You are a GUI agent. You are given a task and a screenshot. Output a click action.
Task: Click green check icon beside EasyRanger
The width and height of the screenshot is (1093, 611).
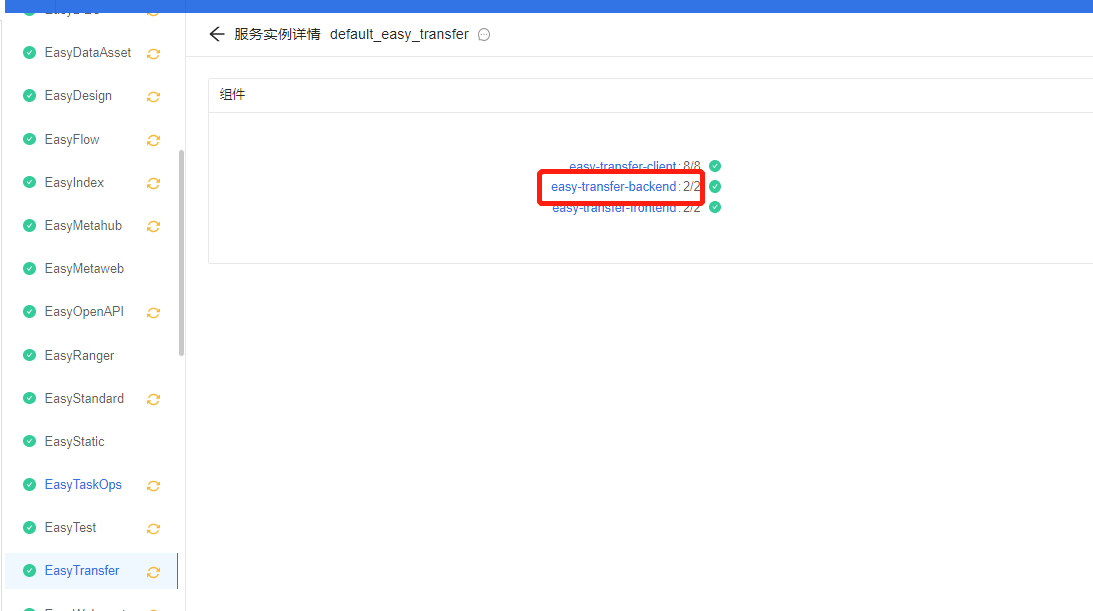click(x=30, y=355)
